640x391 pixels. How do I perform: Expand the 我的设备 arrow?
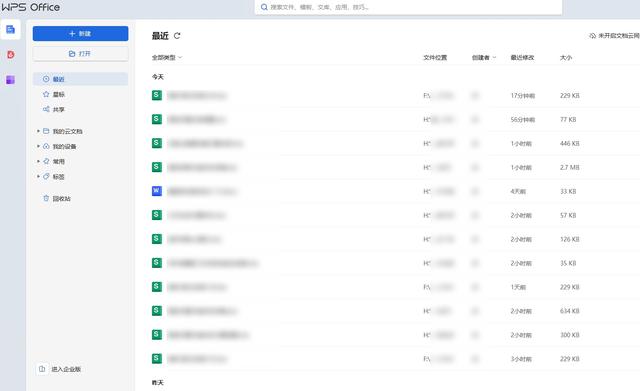click(38, 146)
